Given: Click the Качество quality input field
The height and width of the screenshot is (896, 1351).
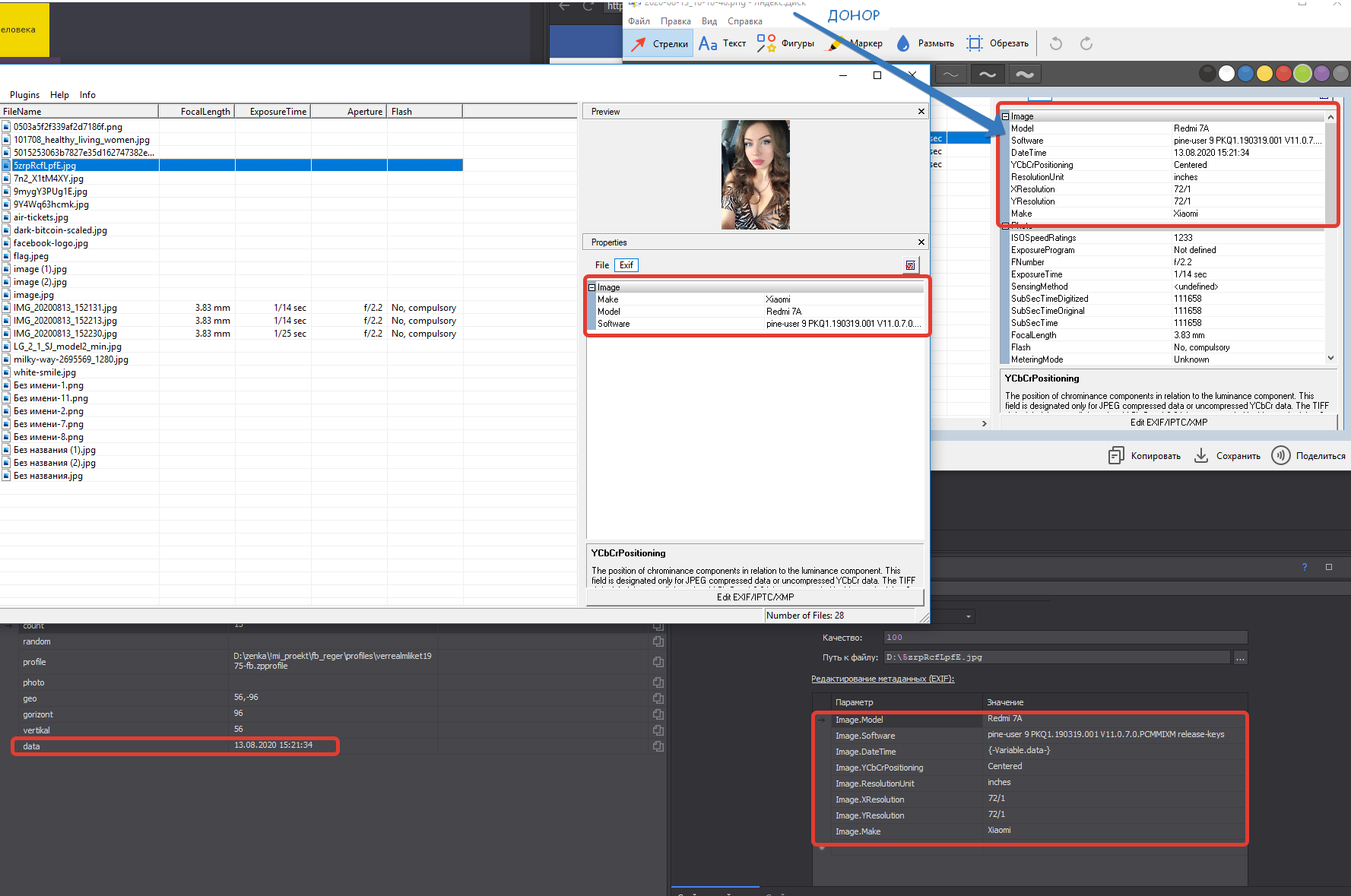Looking at the screenshot, I should (x=1065, y=638).
